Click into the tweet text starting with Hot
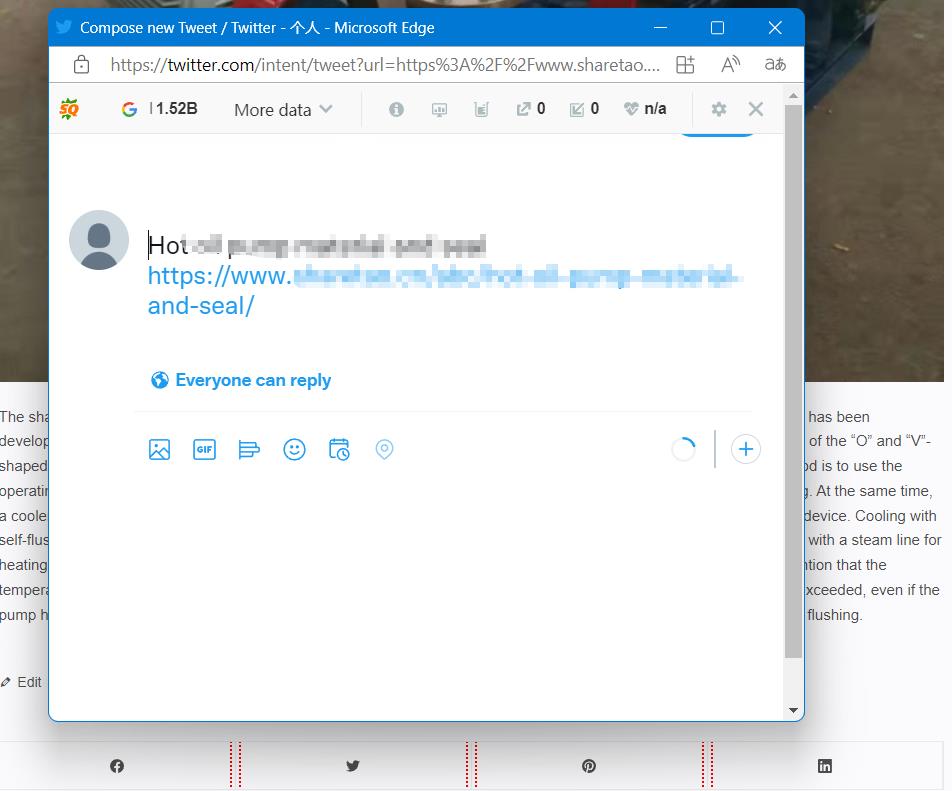This screenshot has width=952, height=791. pyautogui.click(x=316, y=245)
